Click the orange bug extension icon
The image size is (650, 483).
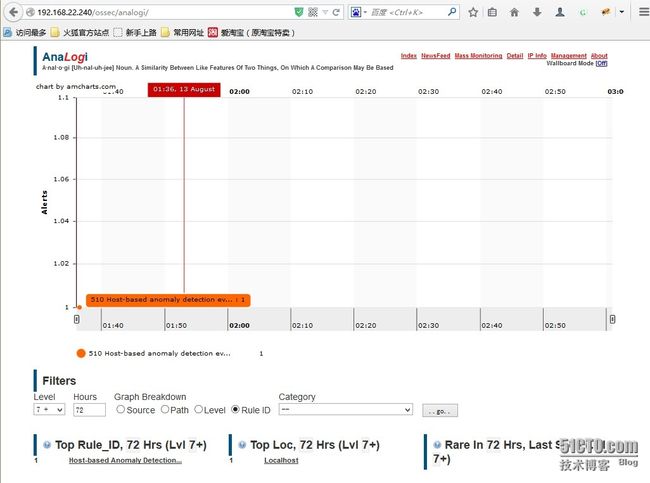(x=606, y=12)
